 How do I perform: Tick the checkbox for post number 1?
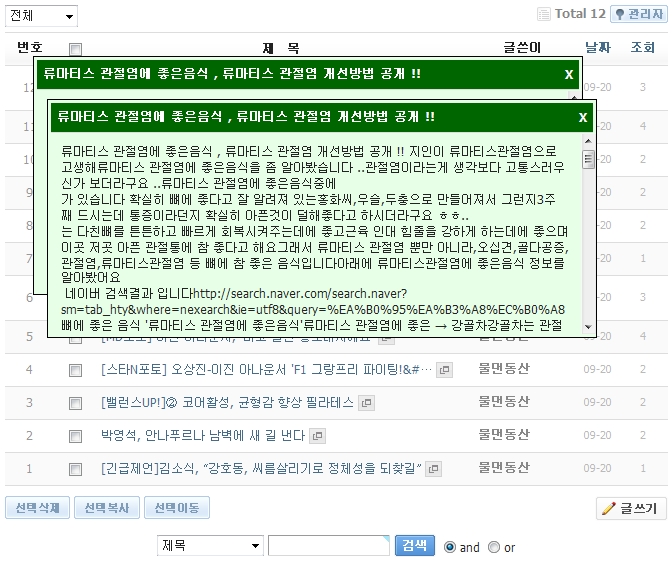tap(75, 469)
